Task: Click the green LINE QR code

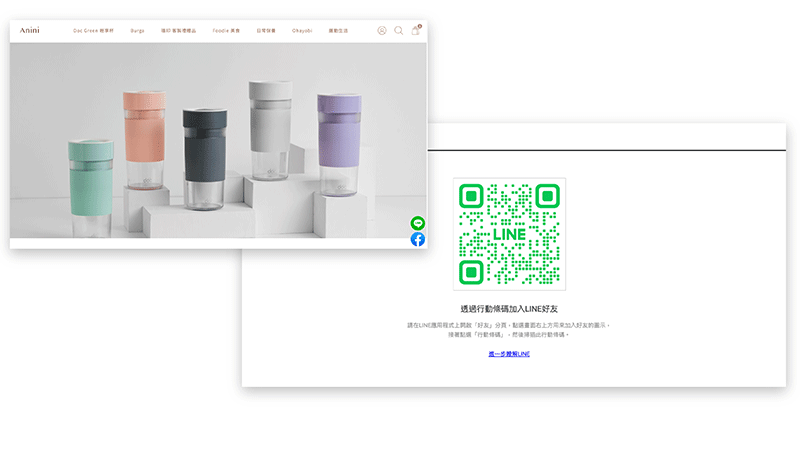Action: coord(509,234)
